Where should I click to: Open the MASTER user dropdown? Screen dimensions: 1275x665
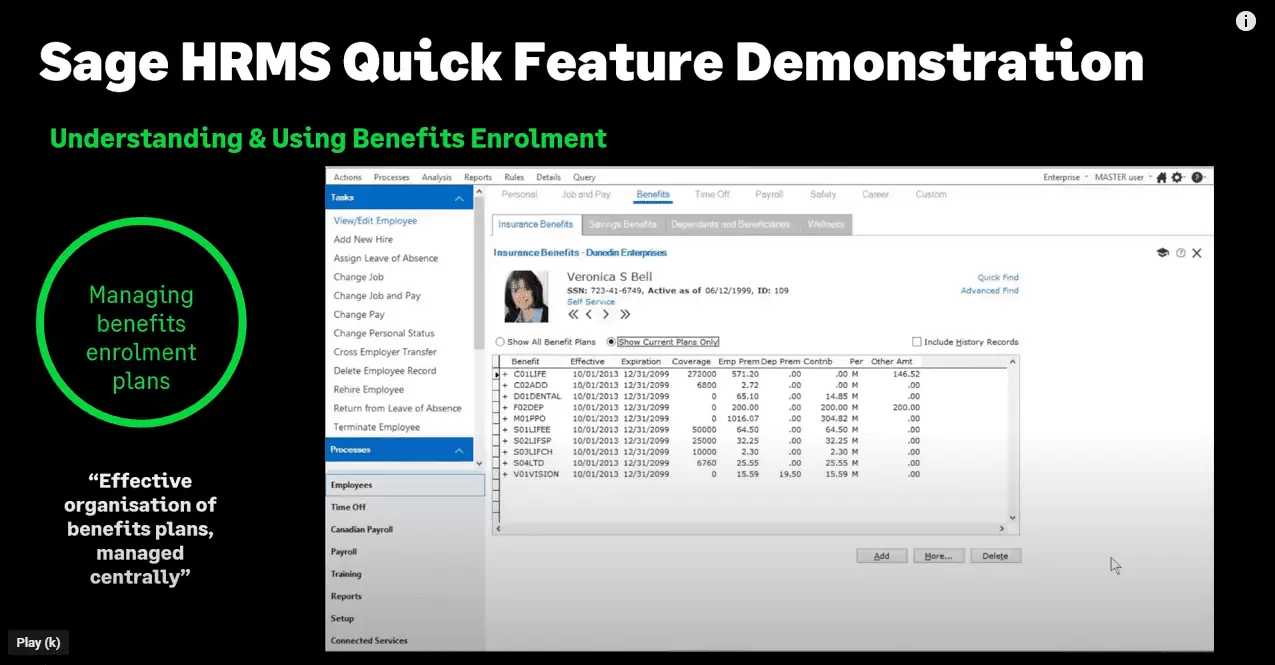[1123, 177]
